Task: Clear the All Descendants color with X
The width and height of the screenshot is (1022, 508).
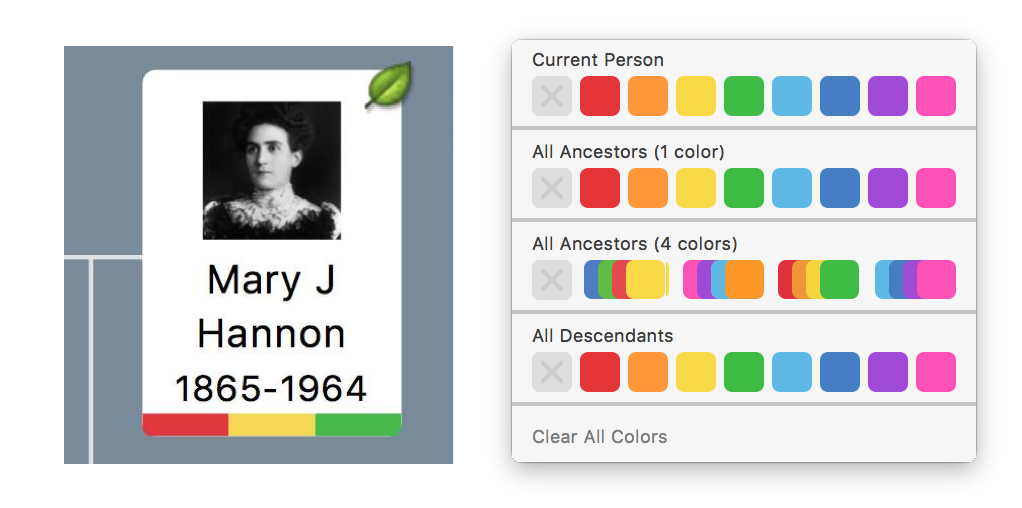Action: (552, 372)
